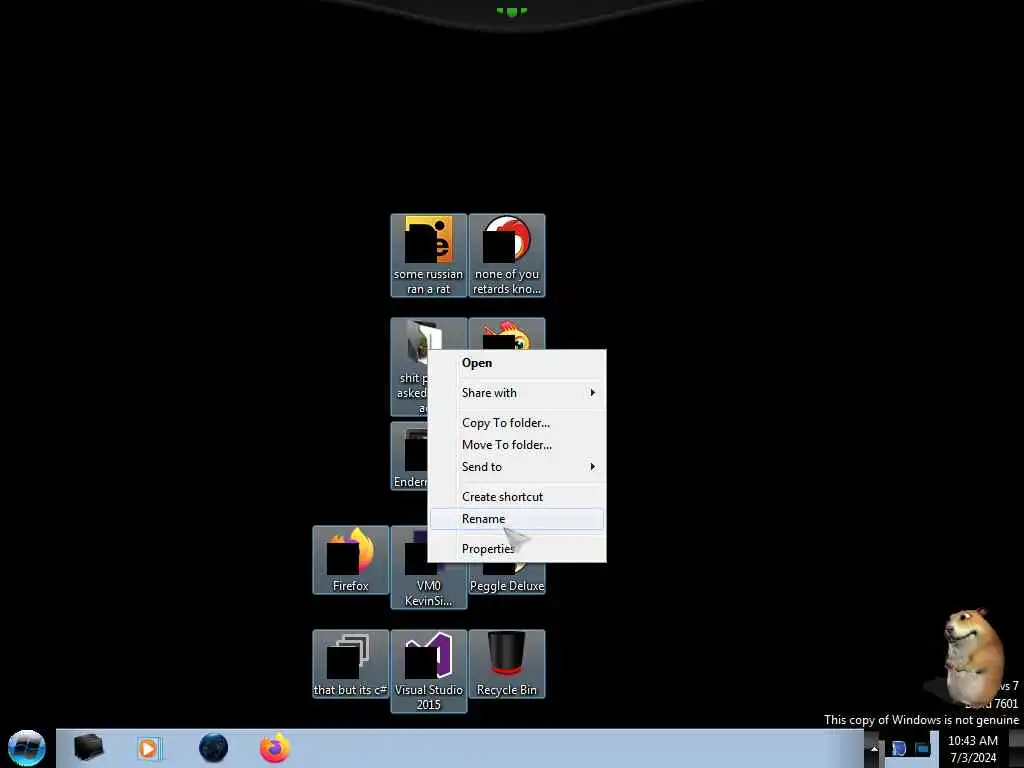The width and height of the screenshot is (1024, 768).
Task: Click the green indicator on the top dock
Action: [x=511, y=11]
